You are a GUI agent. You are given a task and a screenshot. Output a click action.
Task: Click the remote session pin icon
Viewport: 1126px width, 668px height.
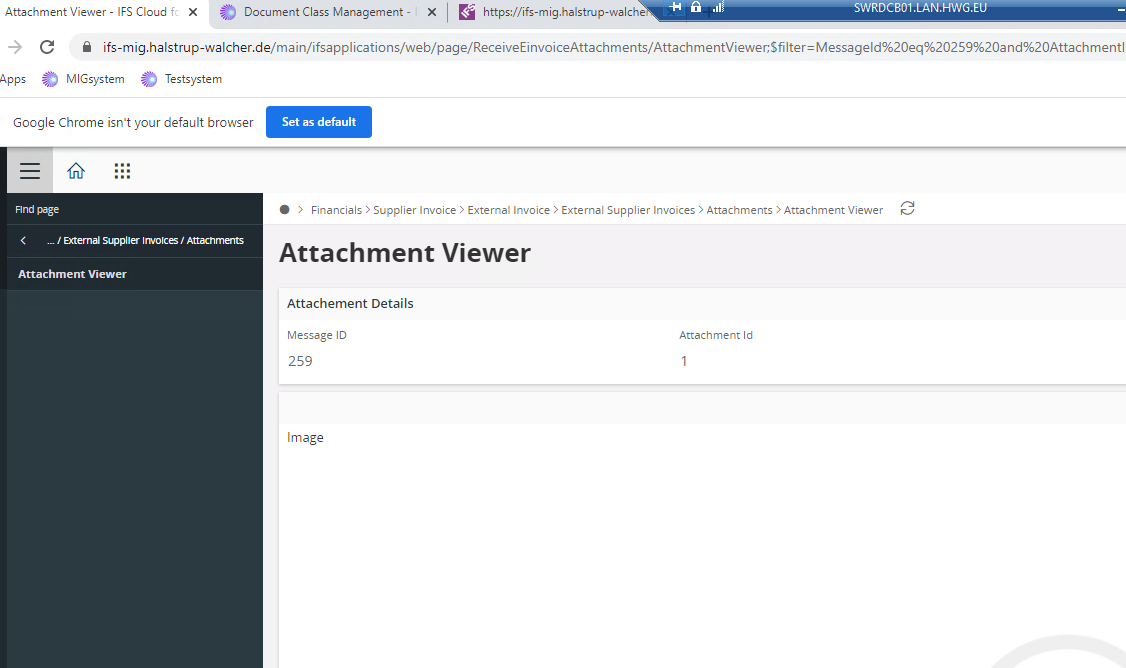coord(675,7)
